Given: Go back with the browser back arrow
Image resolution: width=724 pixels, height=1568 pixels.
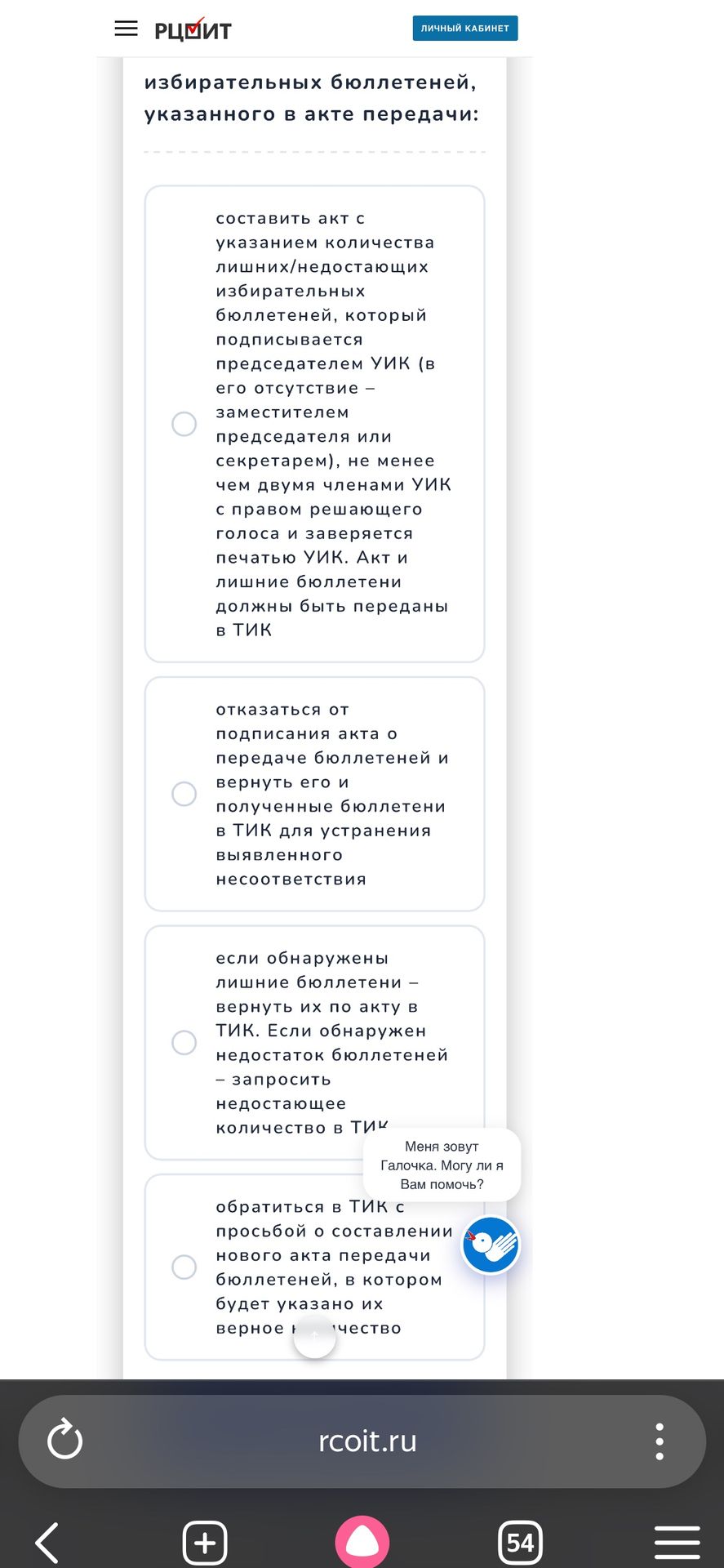Looking at the screenshot, I should 47,1543.
